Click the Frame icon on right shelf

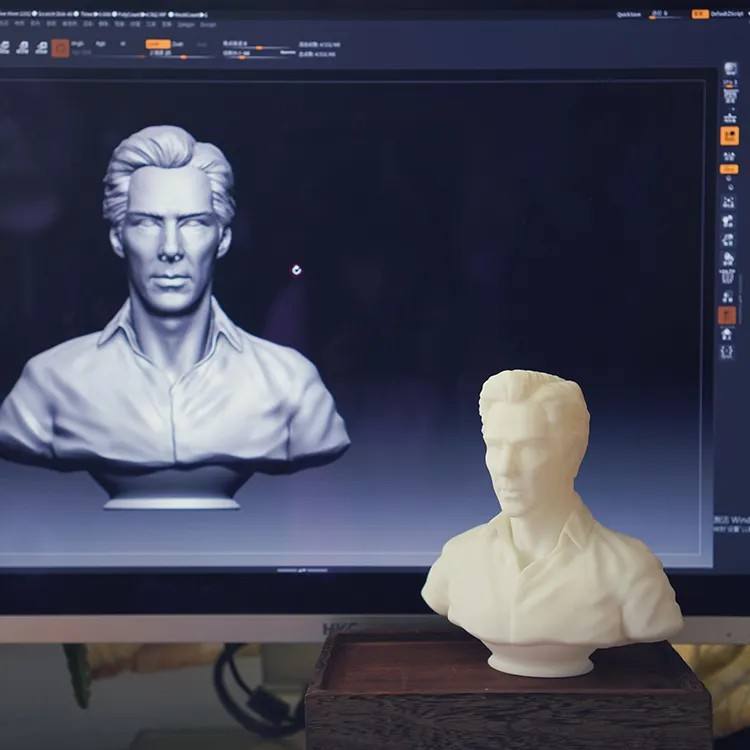728,202
